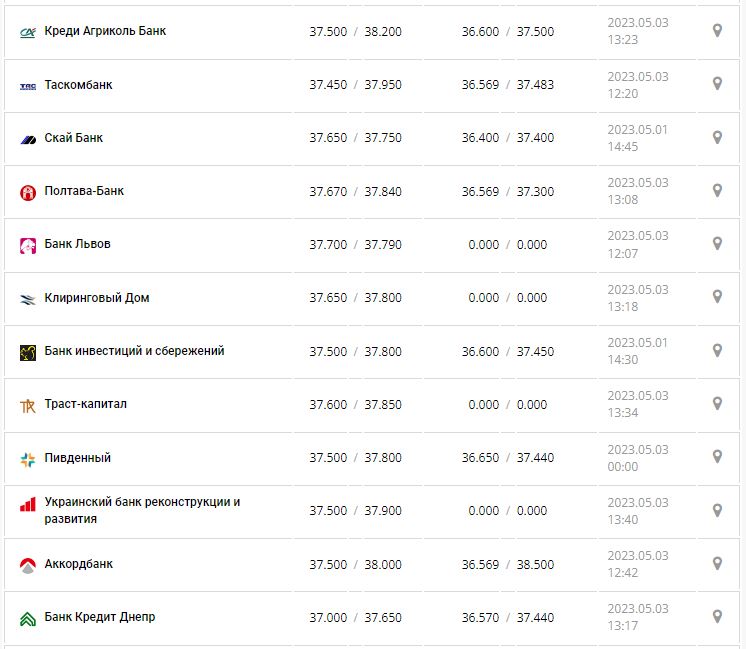Click the Траст-капитал rate 37.600 / 37.850
The width and height of the screenshot is (746, 649).
(x=355, y=404)
